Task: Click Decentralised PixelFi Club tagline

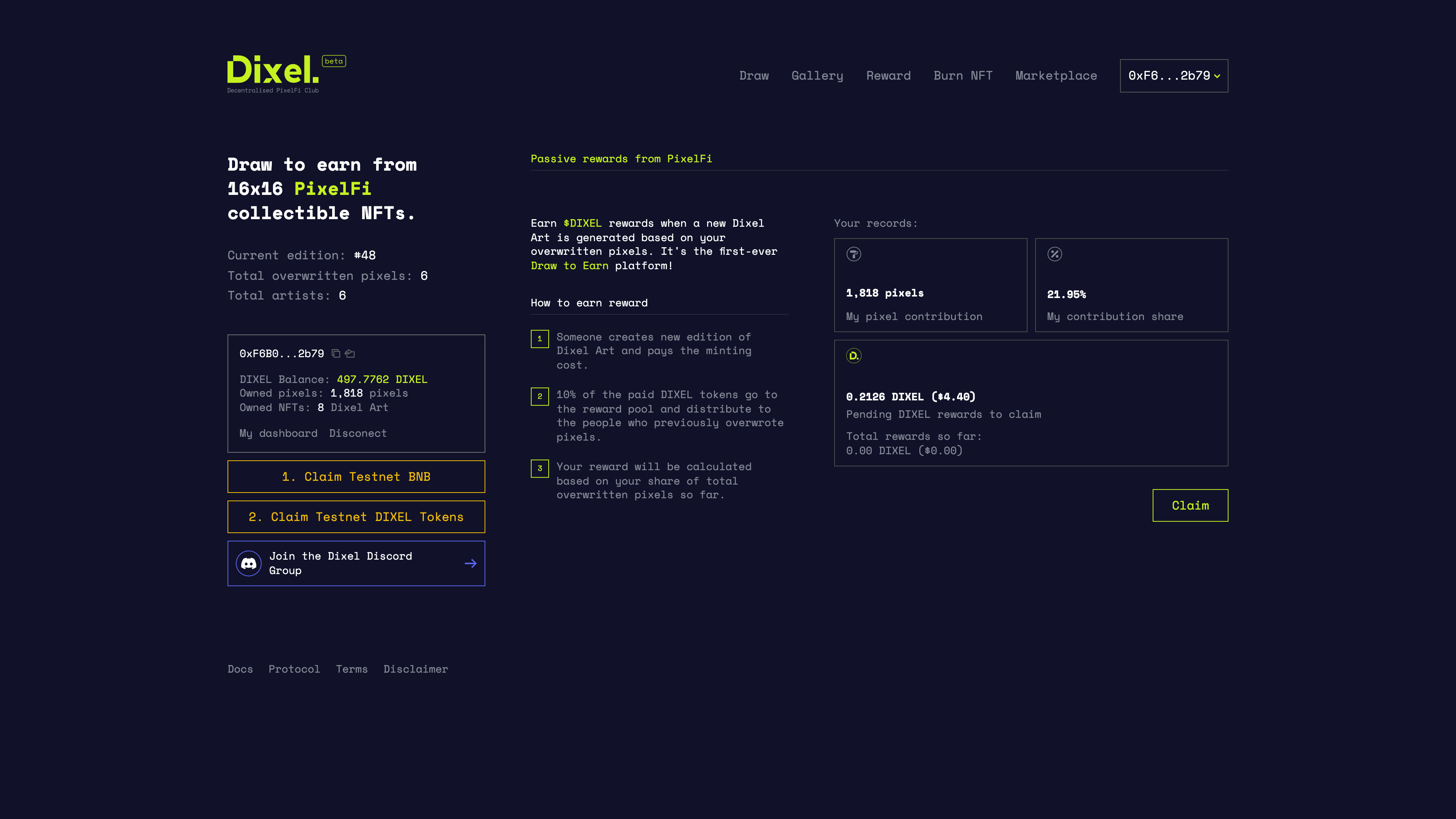Action: point(273,91)
